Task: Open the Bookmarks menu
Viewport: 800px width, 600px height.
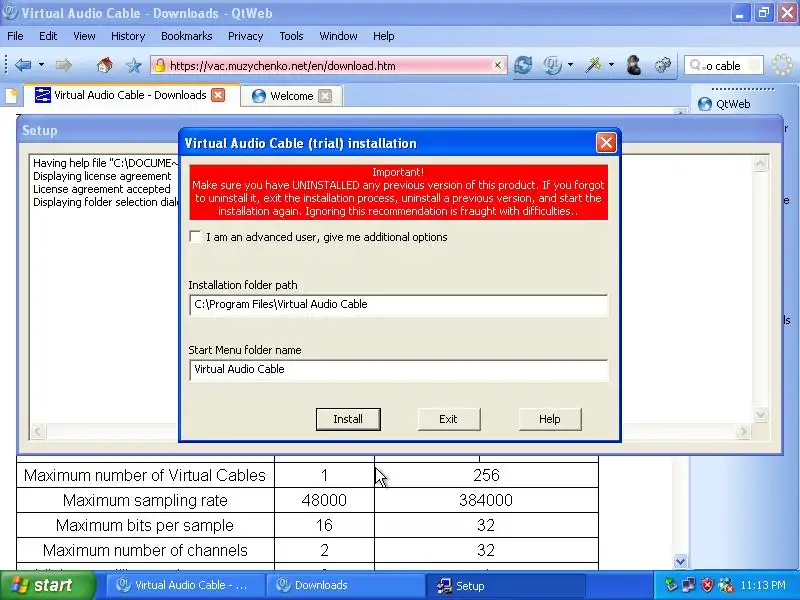Action: coord(187,36)
